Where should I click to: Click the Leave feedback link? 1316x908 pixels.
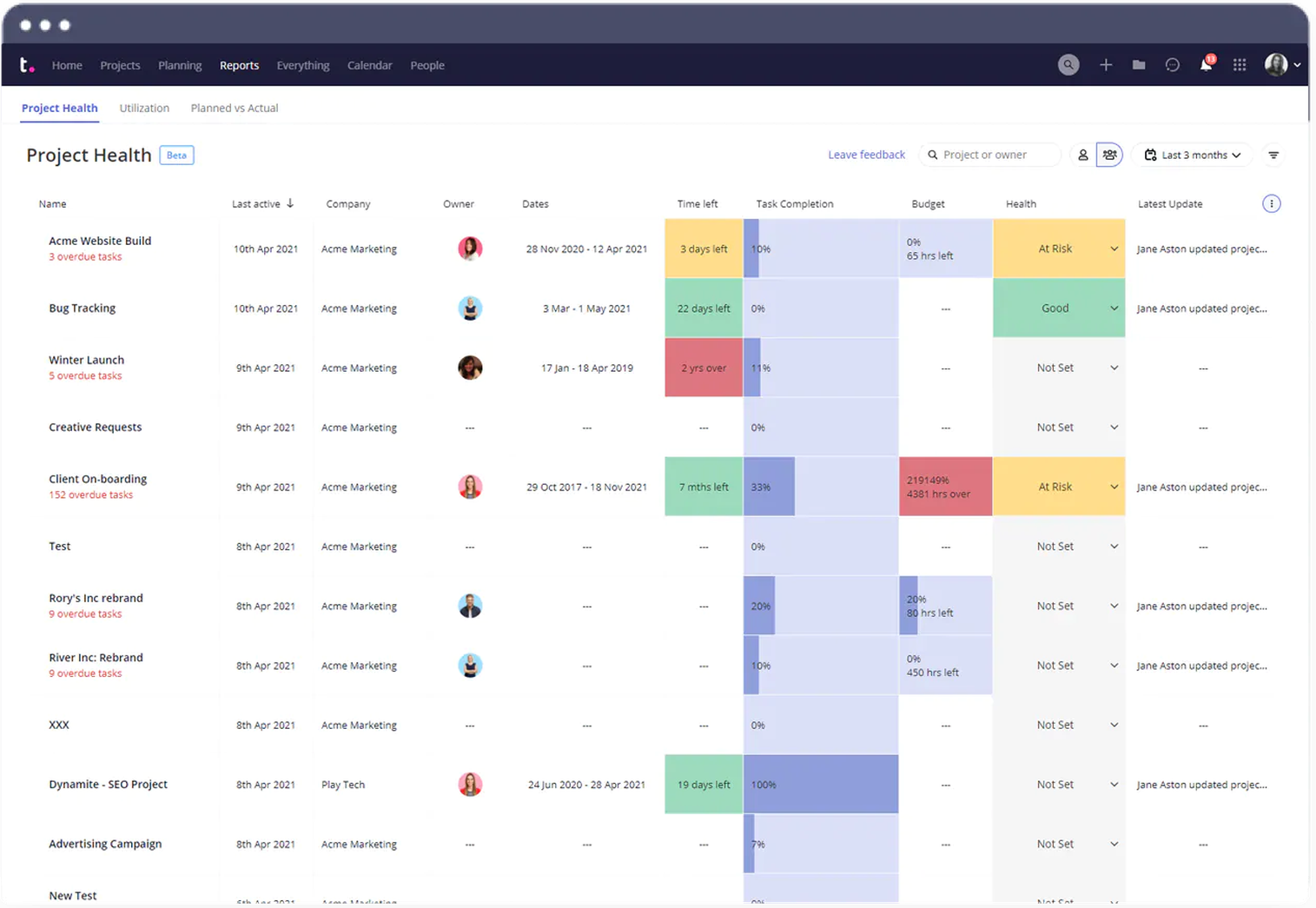866,156
